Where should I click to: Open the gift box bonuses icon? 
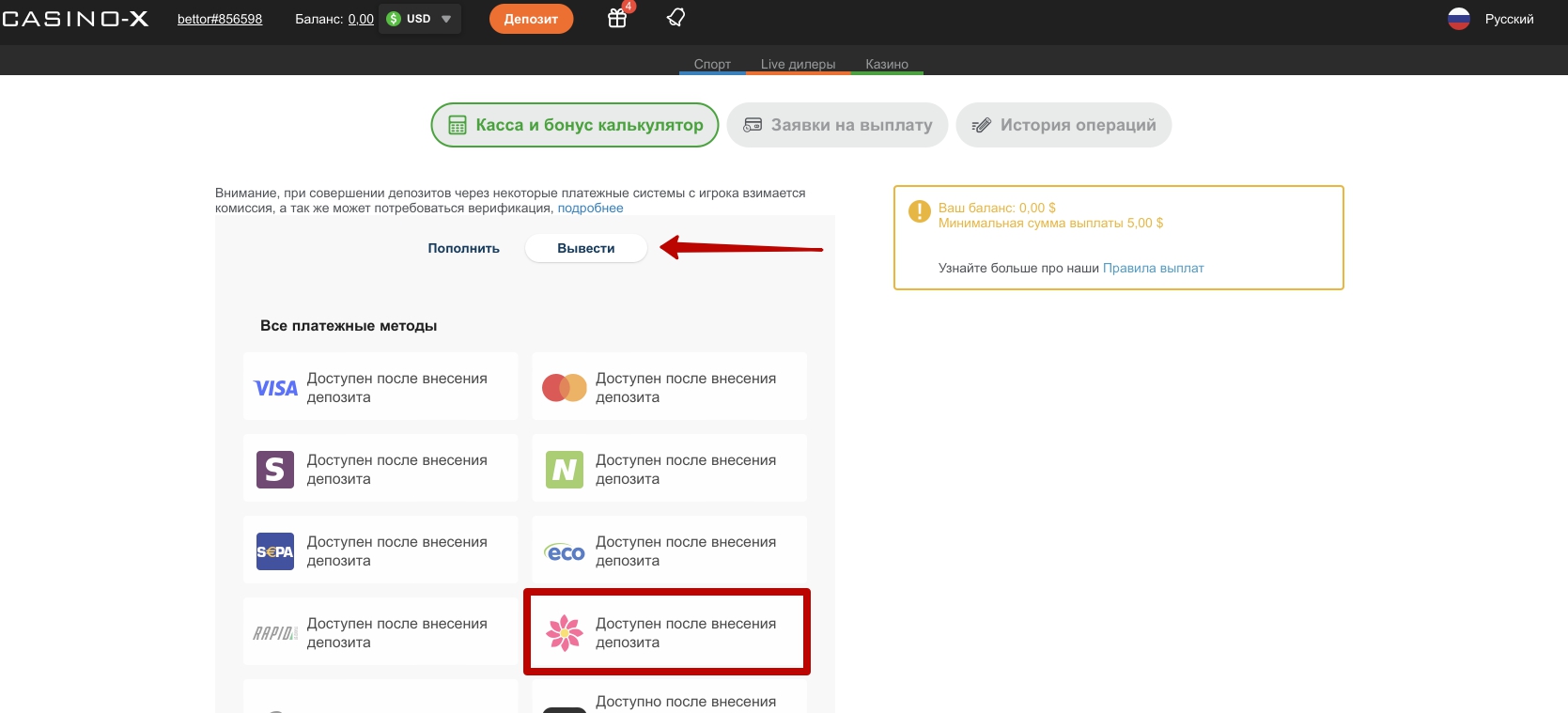[x=617, y=18]
